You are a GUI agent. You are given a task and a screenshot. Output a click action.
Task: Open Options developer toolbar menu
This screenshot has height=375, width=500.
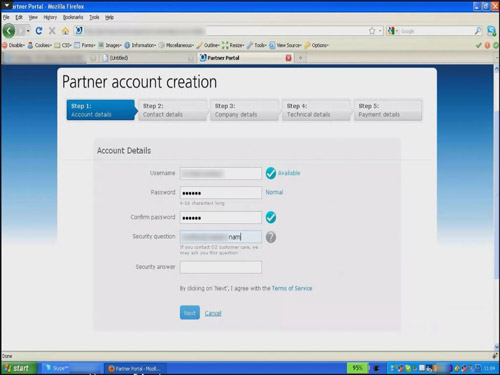click(316, 45)
